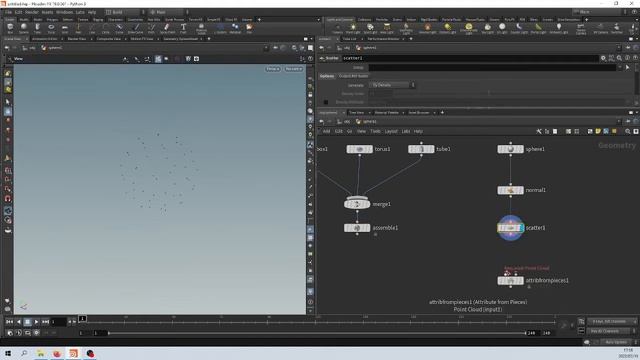The width and height of the screenshot is (640, 360).
Task: Select the Sky Light shelf tool
Action: pyautogui.click(x=487, y=29)
